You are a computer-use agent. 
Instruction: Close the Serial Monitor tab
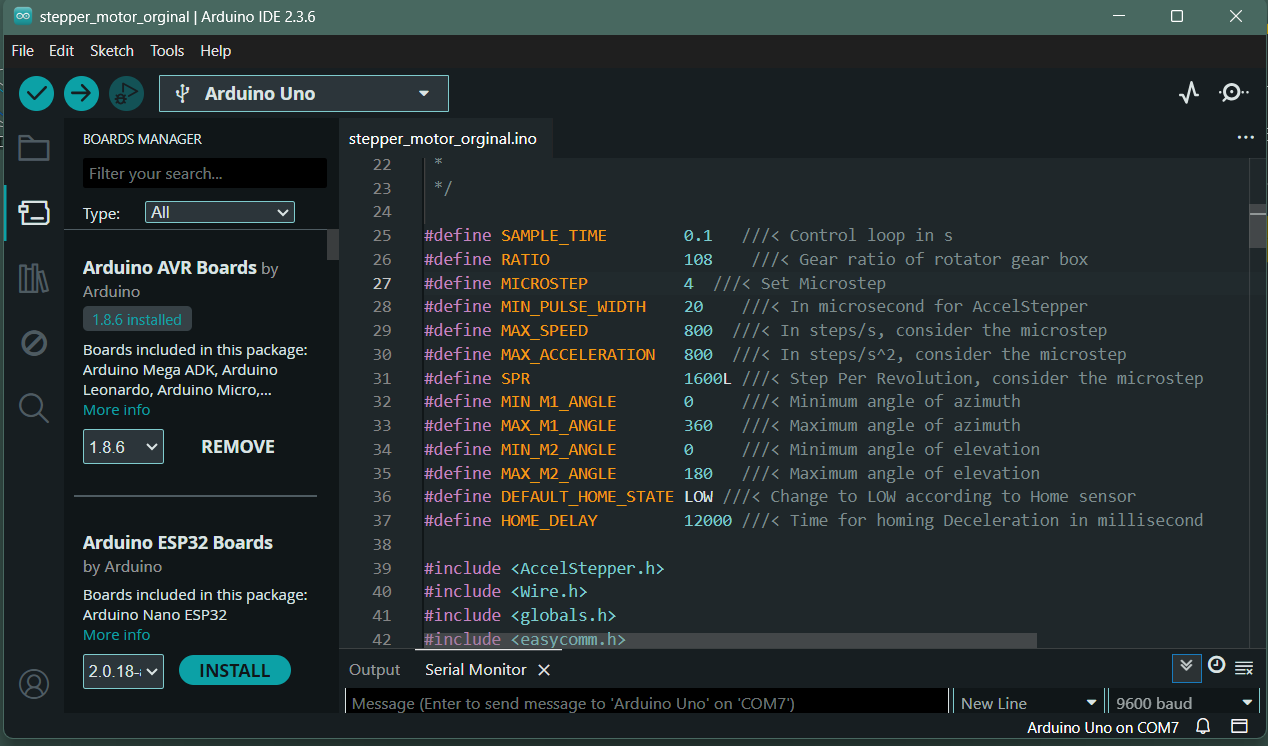pos(544,670)
